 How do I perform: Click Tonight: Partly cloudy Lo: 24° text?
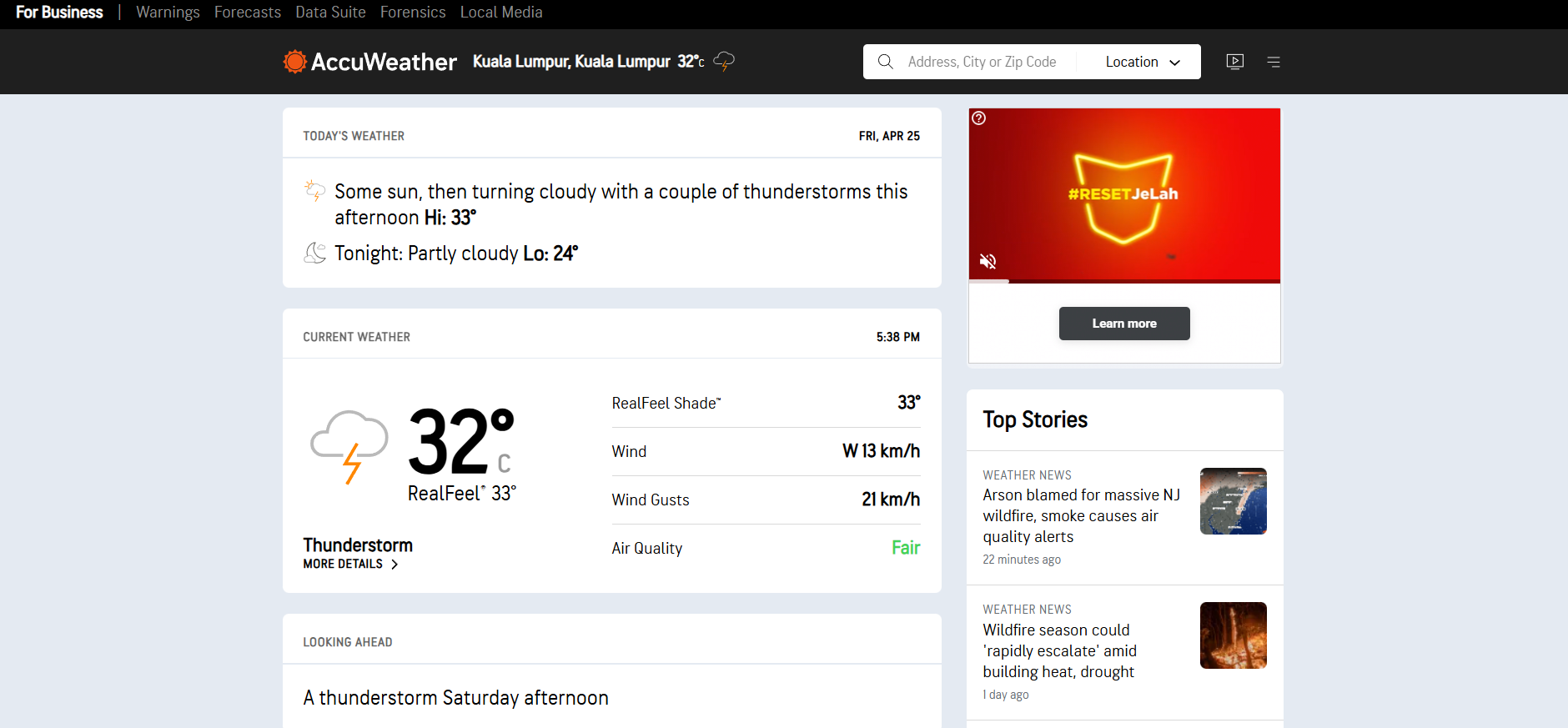[x=456, y=254]
